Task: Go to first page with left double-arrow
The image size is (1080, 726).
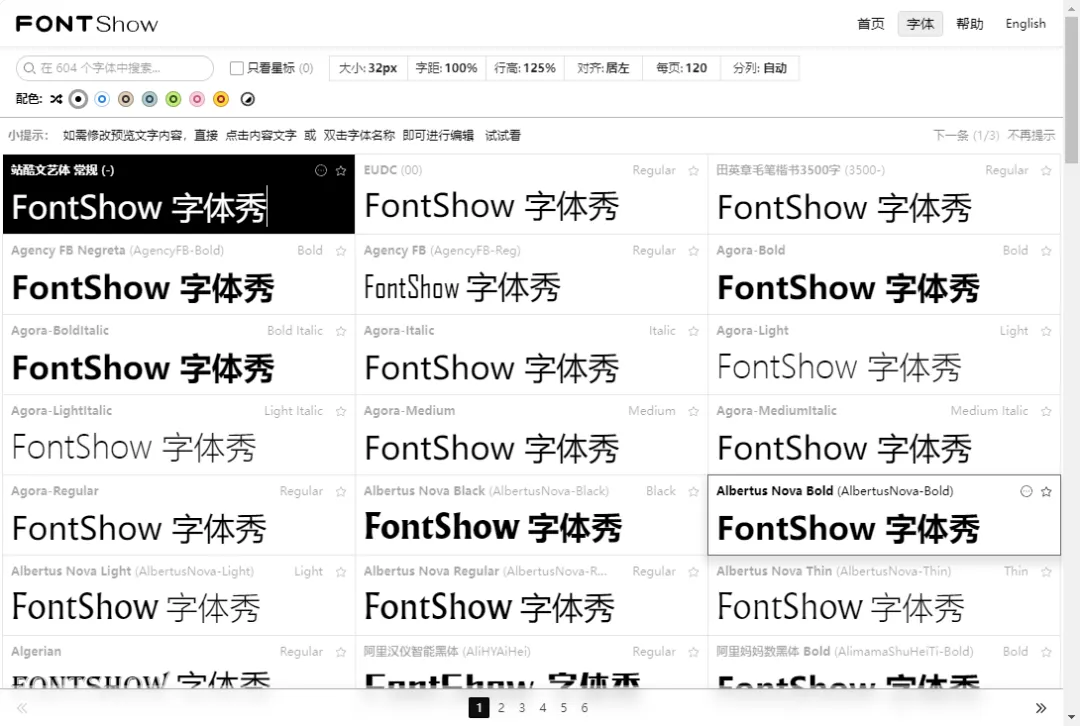Action: pos(22,708)
